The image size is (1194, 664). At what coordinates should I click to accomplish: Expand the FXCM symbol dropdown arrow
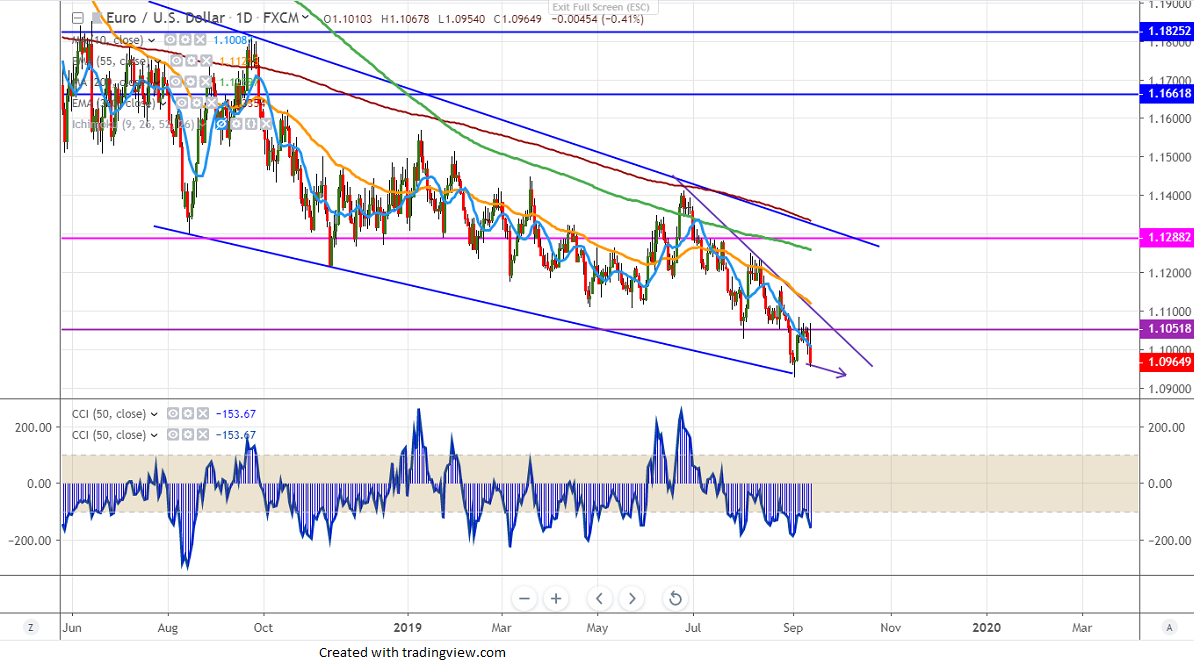304,17
